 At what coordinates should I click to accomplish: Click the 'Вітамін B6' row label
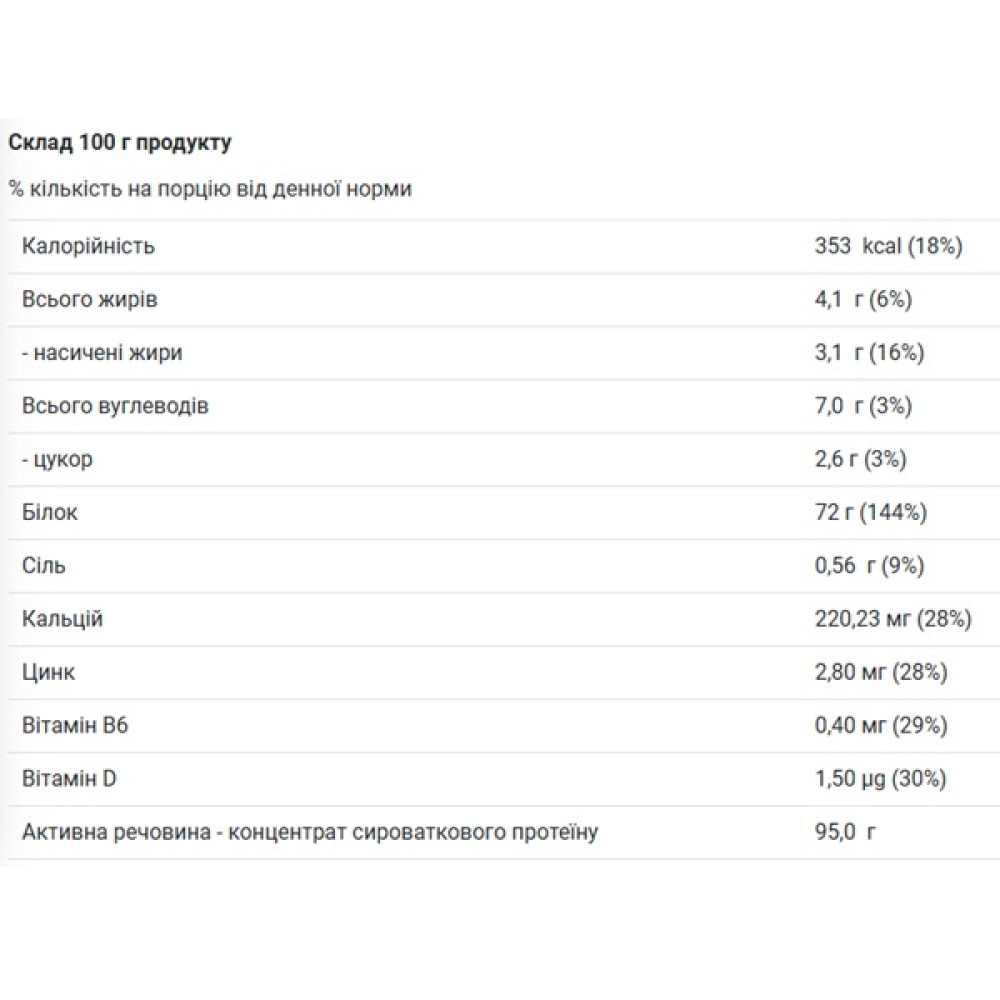pos(75,726)
